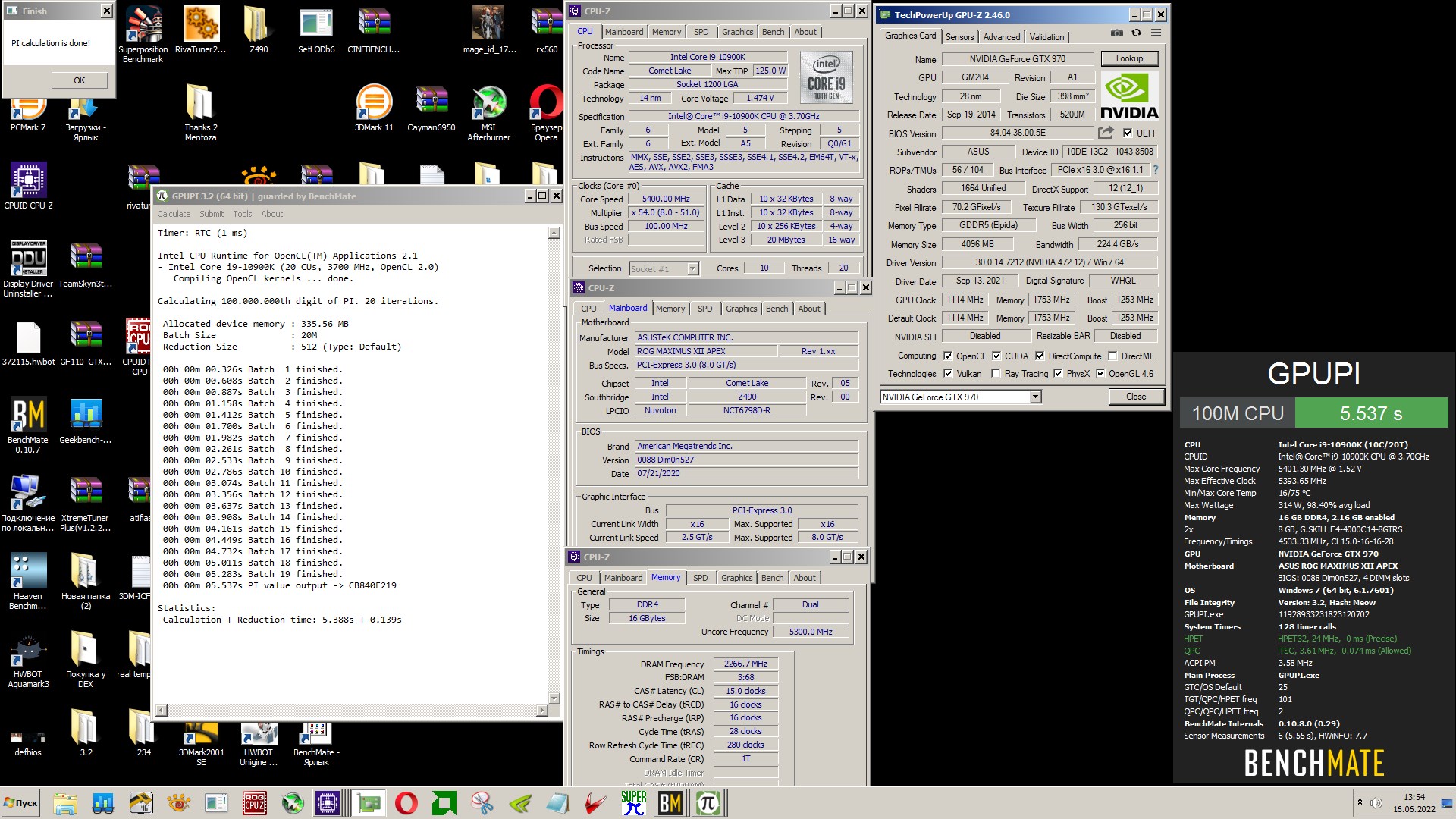Click the GPU-Z graphics card taskbar icon
The width and height of the screenshot is (1456, 819).
pos(369,803)
